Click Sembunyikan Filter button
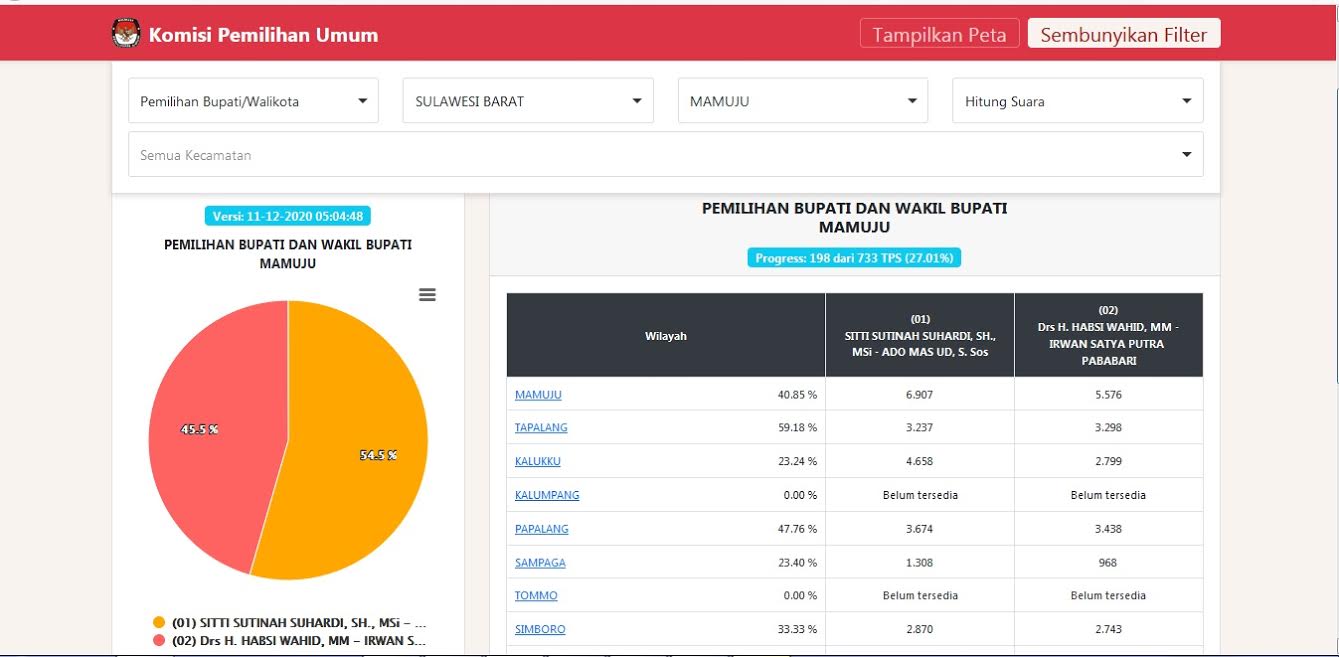Screen dimensions: 1339x657 (x=1123, y=34)
